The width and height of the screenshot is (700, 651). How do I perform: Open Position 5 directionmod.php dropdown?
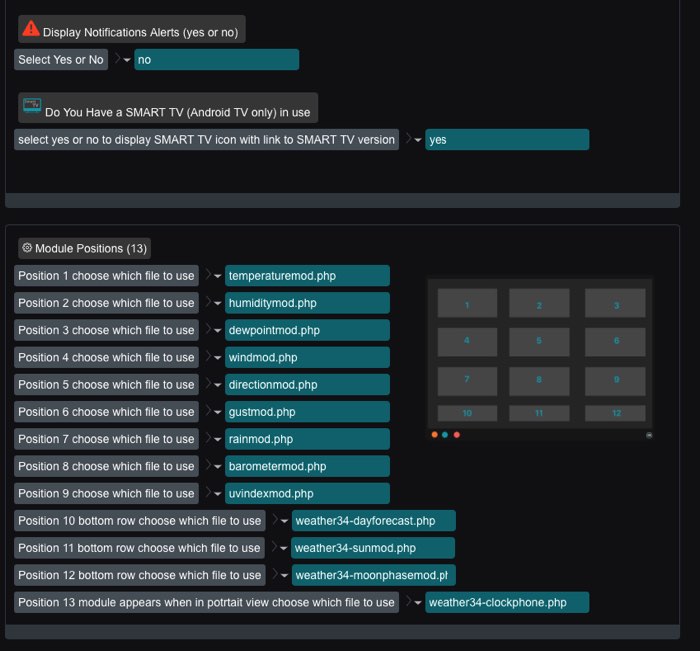307,385
